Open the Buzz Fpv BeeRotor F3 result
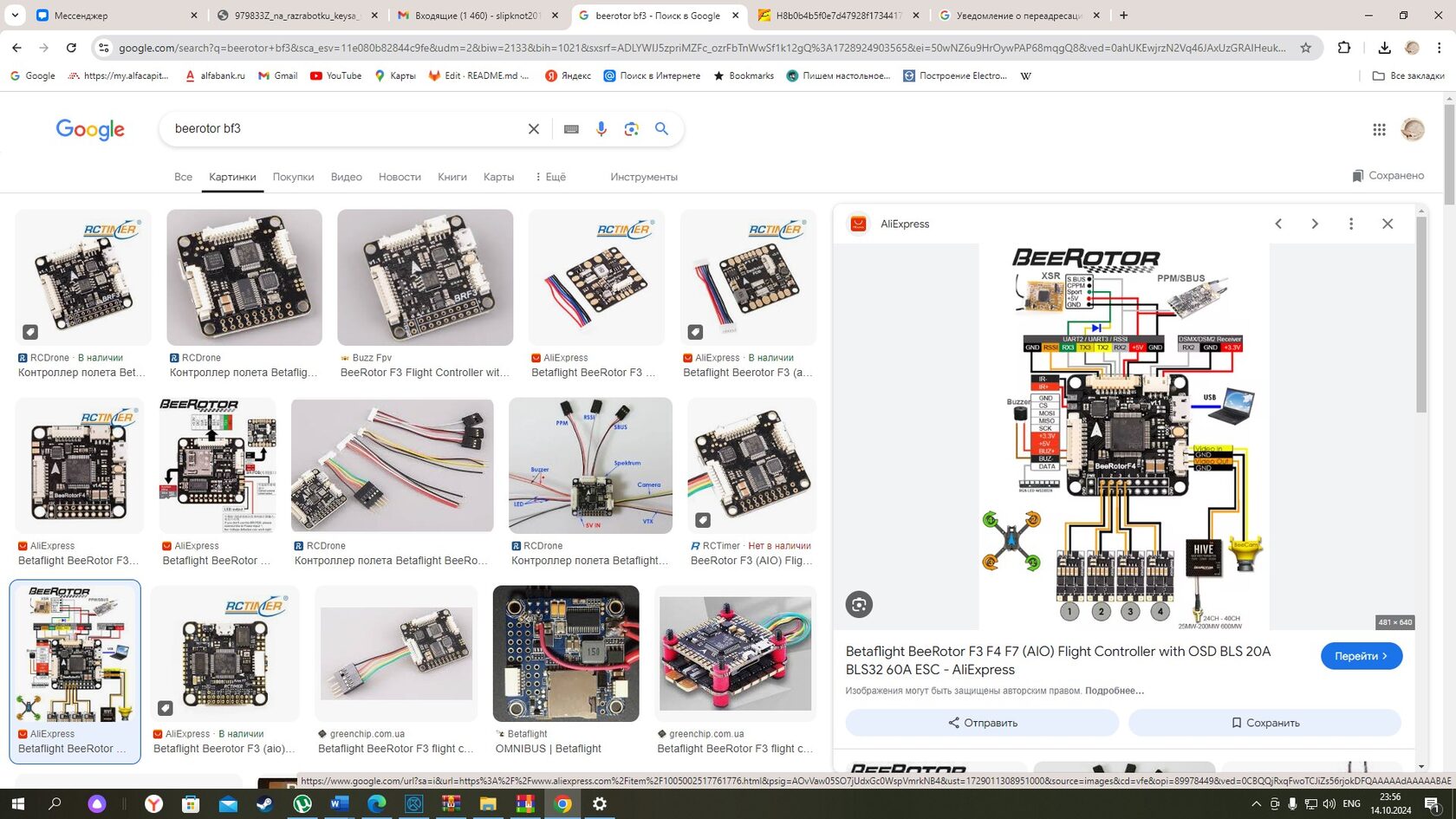This screenshot has height=819, width=1456. [x=425, y=277]
